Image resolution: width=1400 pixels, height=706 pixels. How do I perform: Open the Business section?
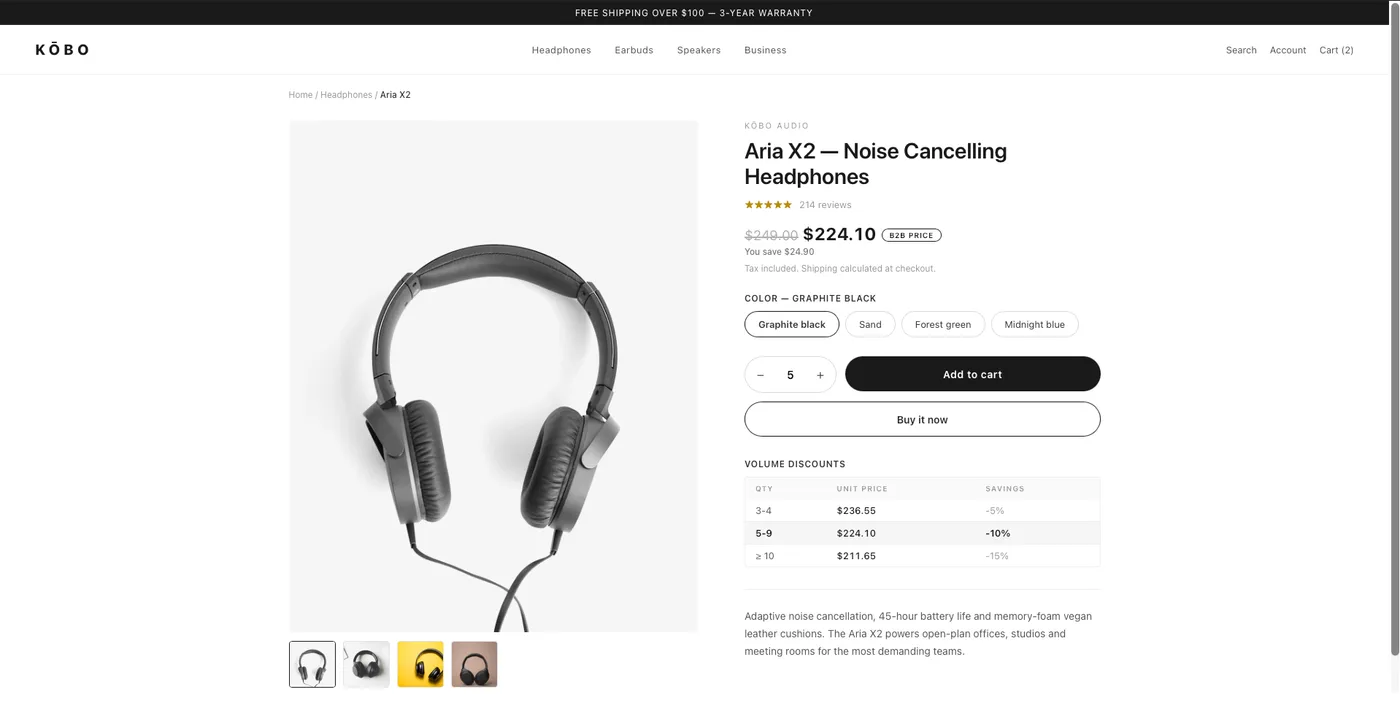[x=765, y=50]
